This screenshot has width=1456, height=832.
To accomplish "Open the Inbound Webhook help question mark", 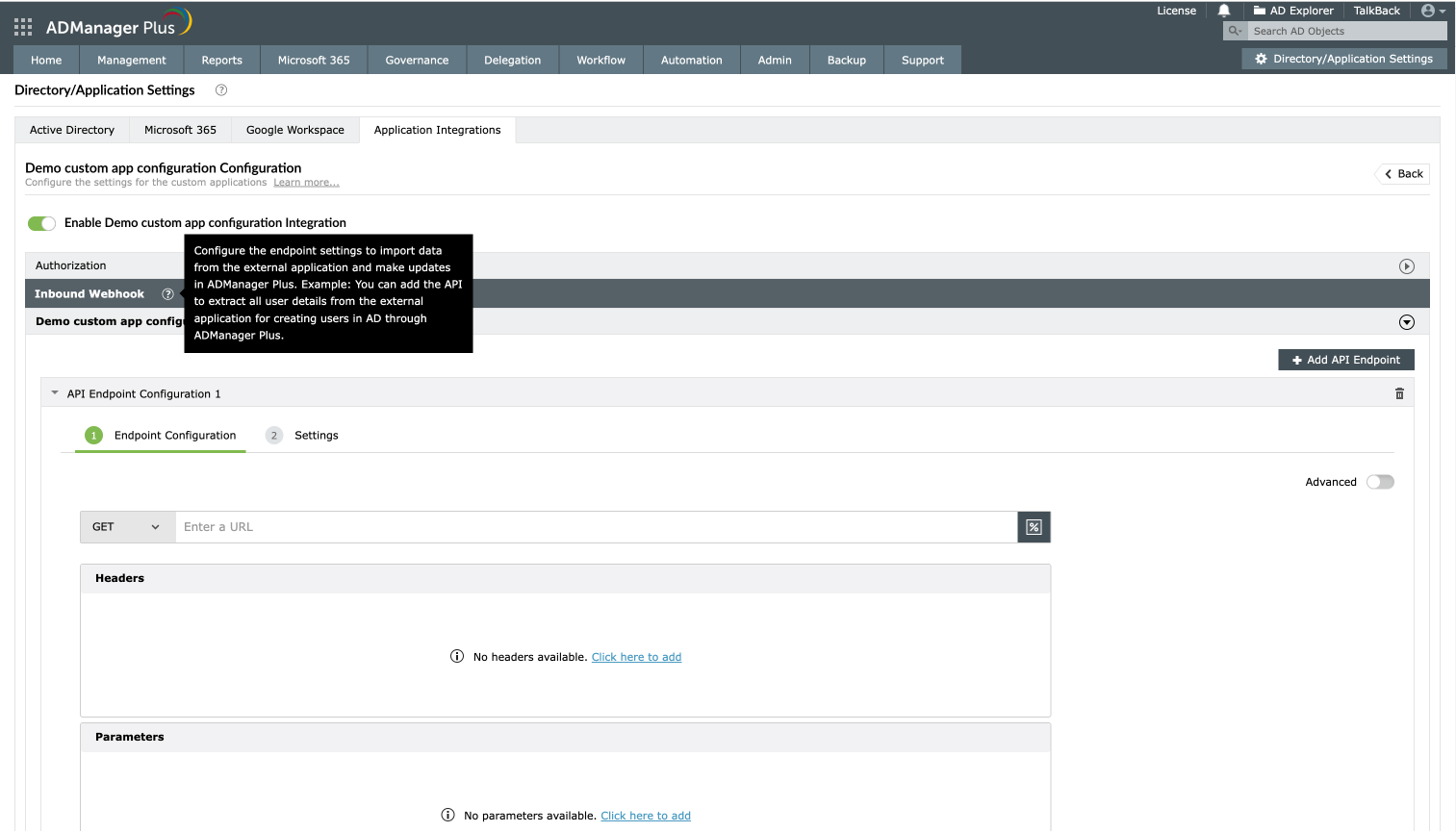I will [168, 293].
